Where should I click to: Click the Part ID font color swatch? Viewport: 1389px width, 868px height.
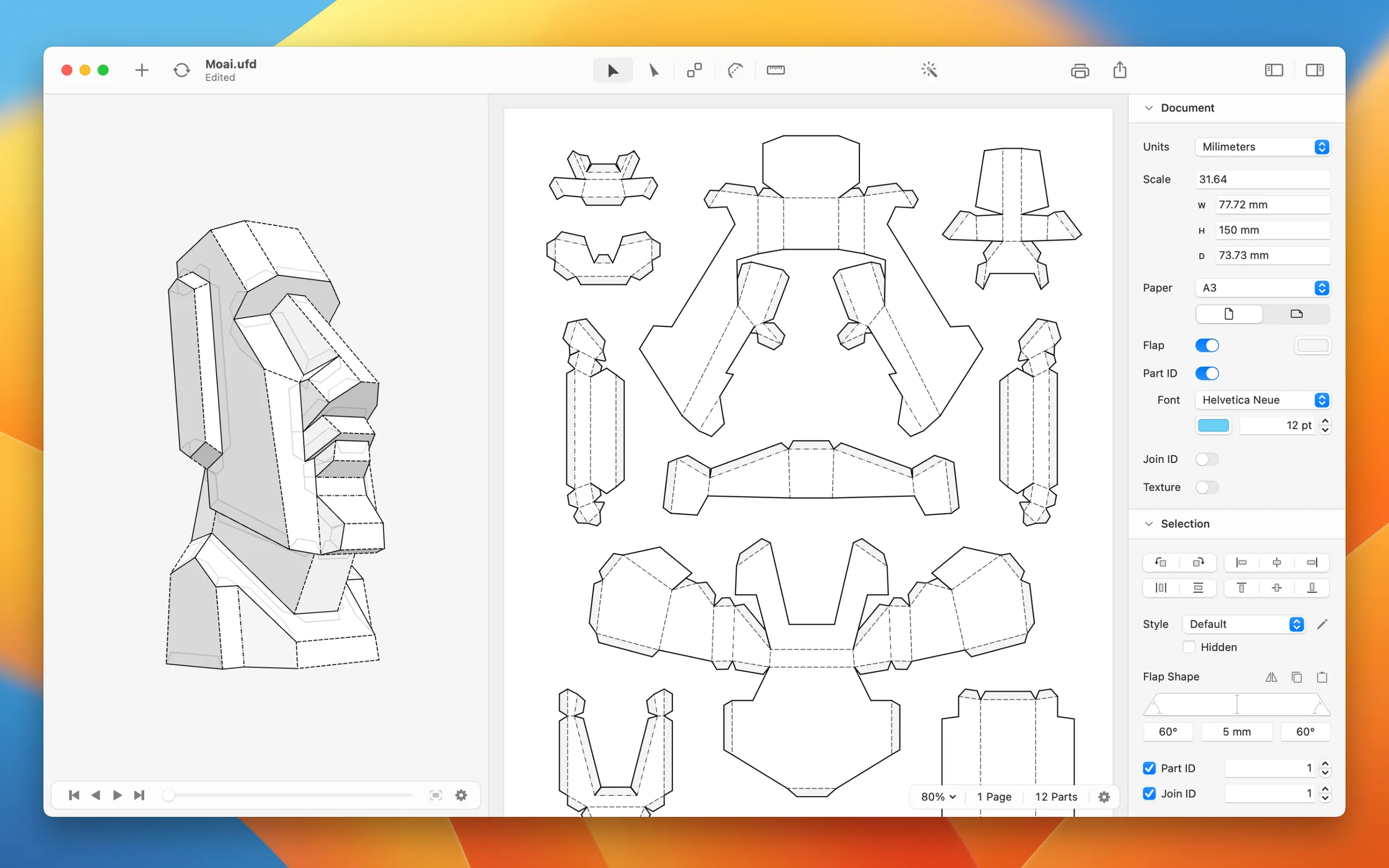coord(1213,425)
